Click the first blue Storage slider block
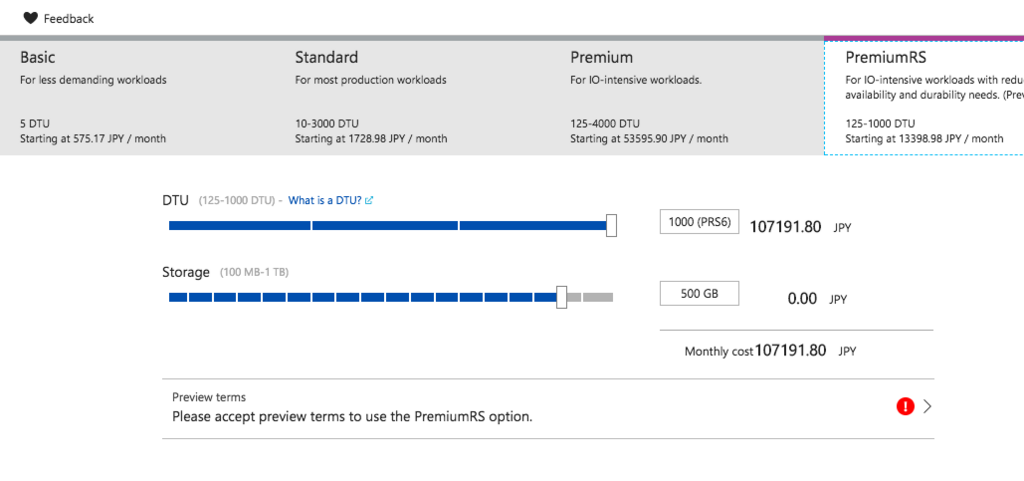1024x481 pixels. pyautogui.click(x=178, y=297)
